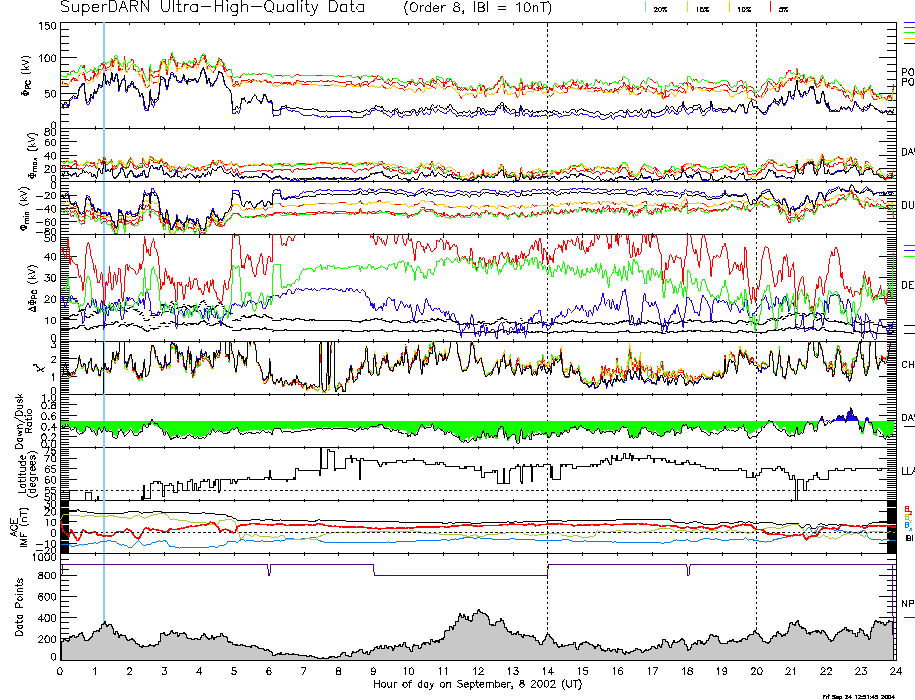Click the dashed vertical line at hour 14
Image resolution: width=915 pixels, height=700 pixels.
[x=548, y=300]
